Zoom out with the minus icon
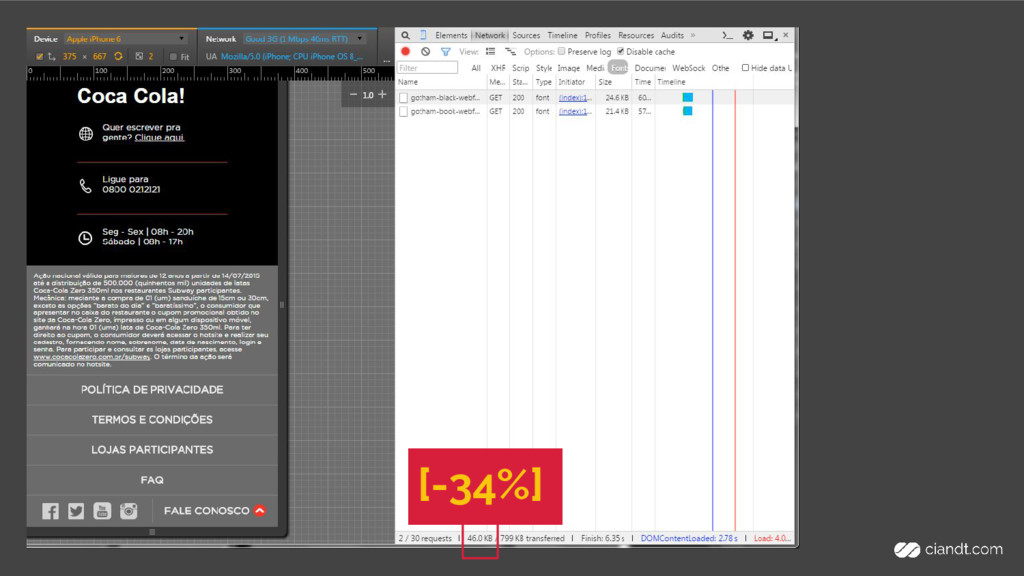Image resolution: width=1024 pixels, height=576 pixels. [353, 95]
